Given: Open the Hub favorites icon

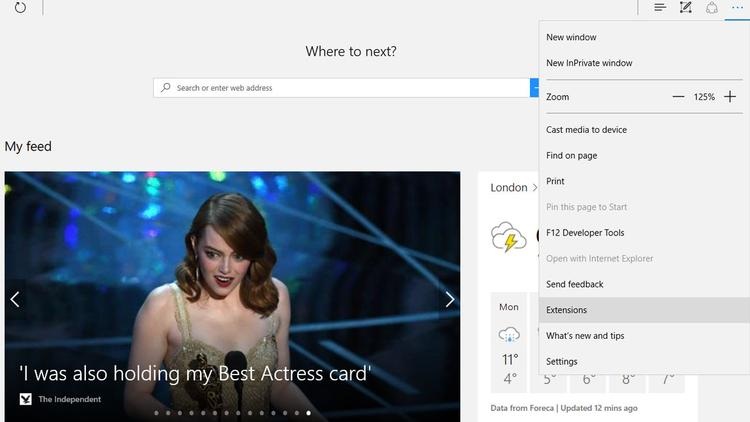Looking at the screenshot, I should (660, 8).
